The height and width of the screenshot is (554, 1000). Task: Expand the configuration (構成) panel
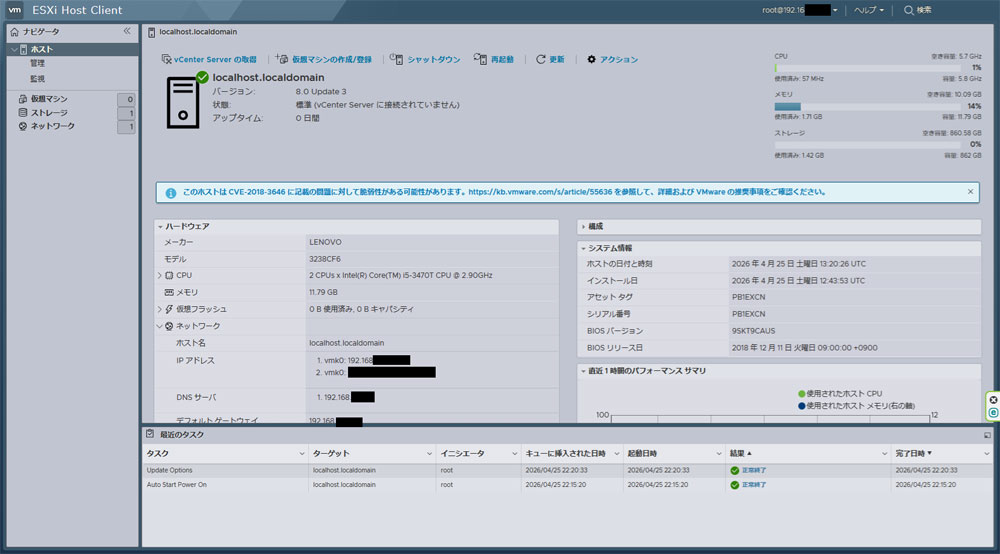coord(584,227)
